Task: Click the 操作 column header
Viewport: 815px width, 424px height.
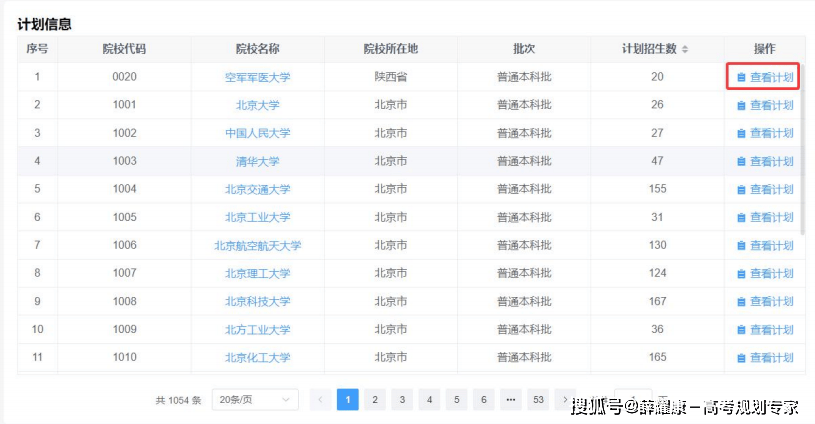Action: pos(765,49)
